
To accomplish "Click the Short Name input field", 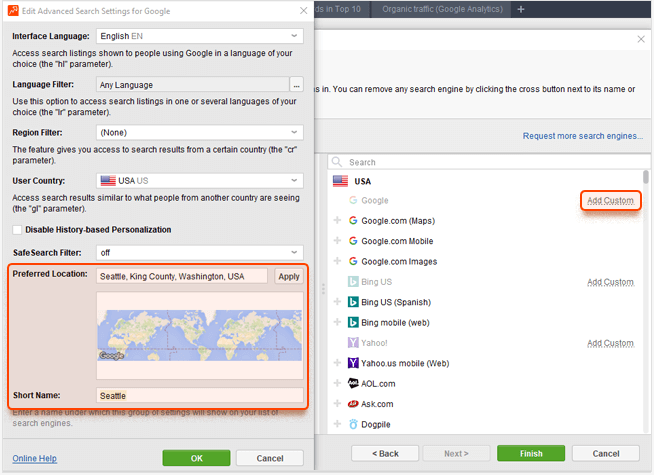I will click(x=200, y=395).
